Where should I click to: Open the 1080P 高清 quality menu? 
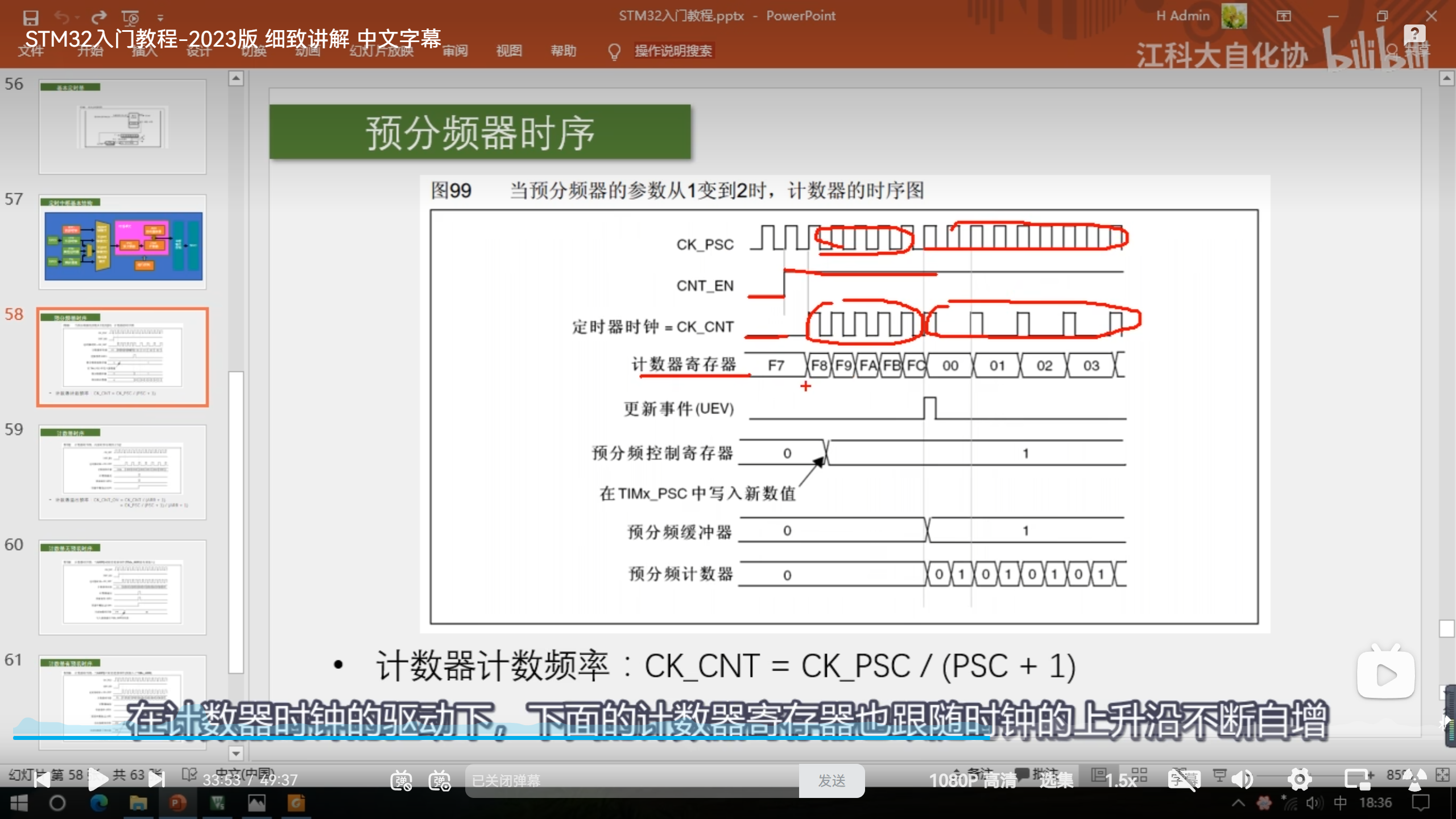(x=973, y=781)
